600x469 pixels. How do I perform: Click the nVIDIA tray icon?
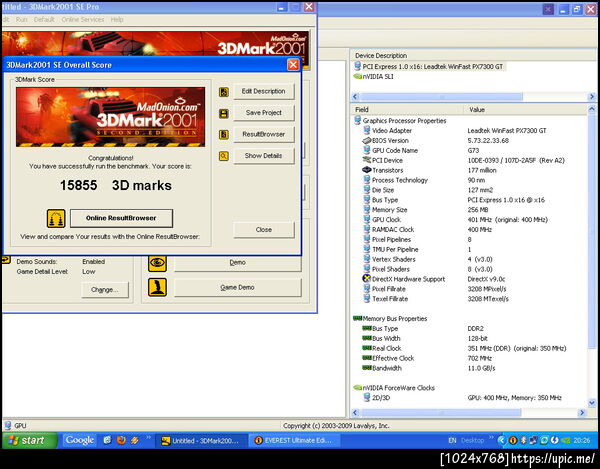[x=565, y=440]
